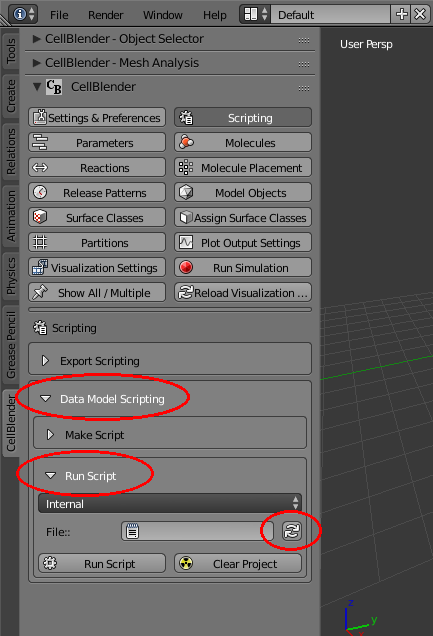Viewport: 433px width, 636px height.
Task: Click the Settings & Preferences wrench icon
Action: click(40, 118)
